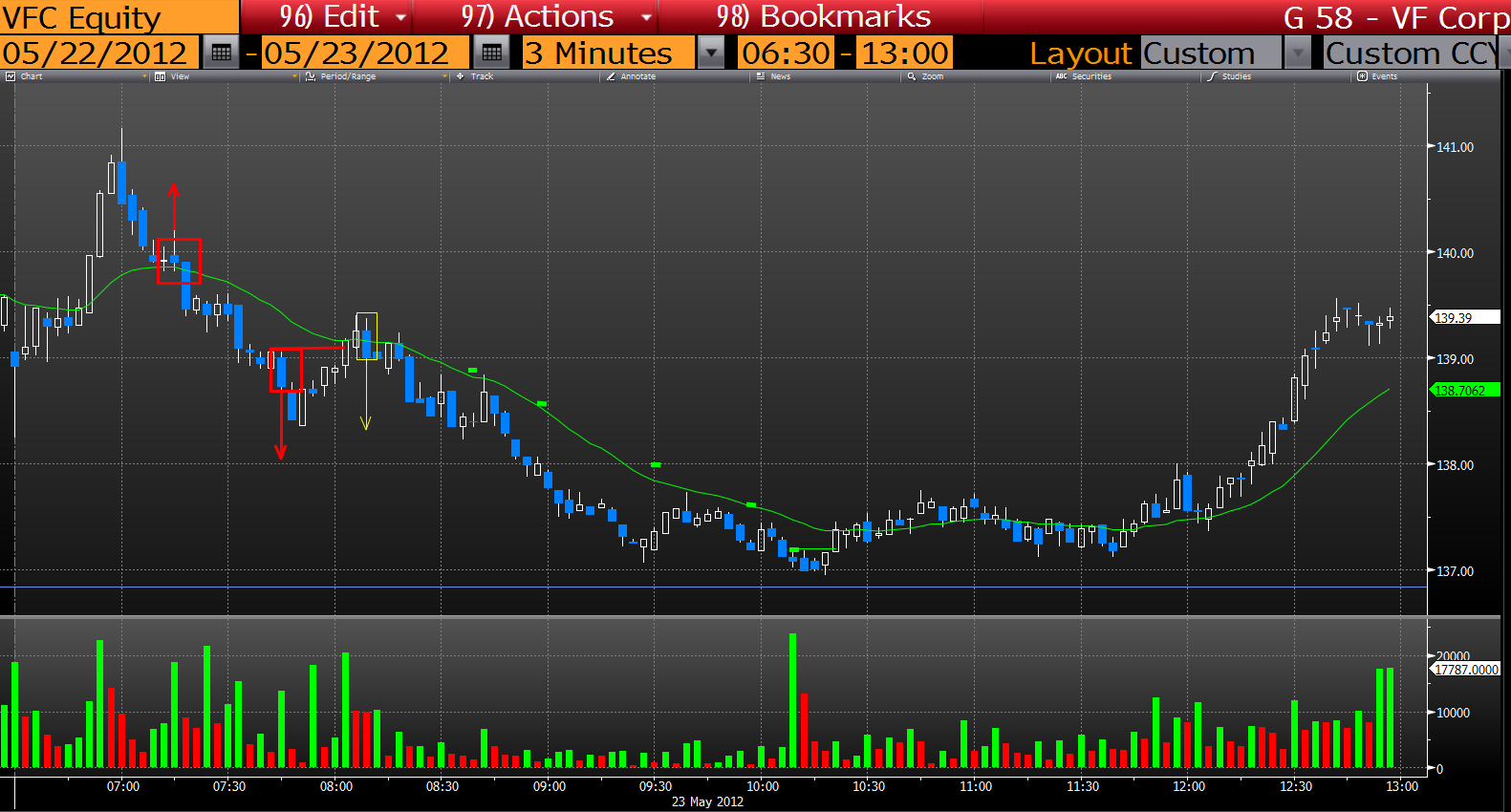
Task: Open the Securities ABC icon
Action: point(1062,76)
